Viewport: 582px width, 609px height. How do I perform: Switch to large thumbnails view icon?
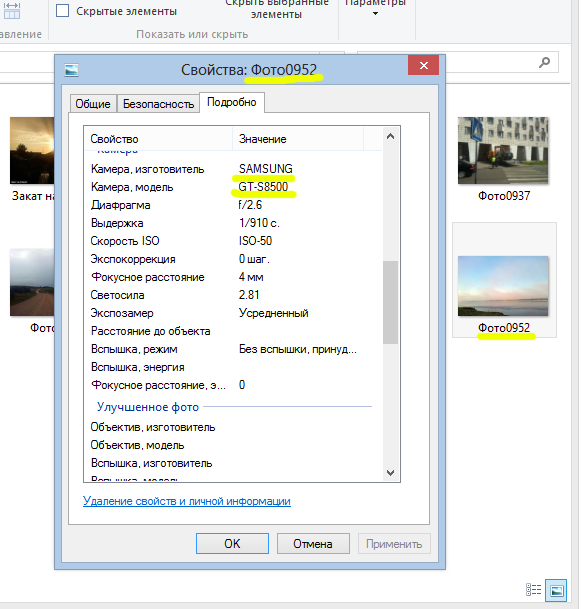click(556, 590)
